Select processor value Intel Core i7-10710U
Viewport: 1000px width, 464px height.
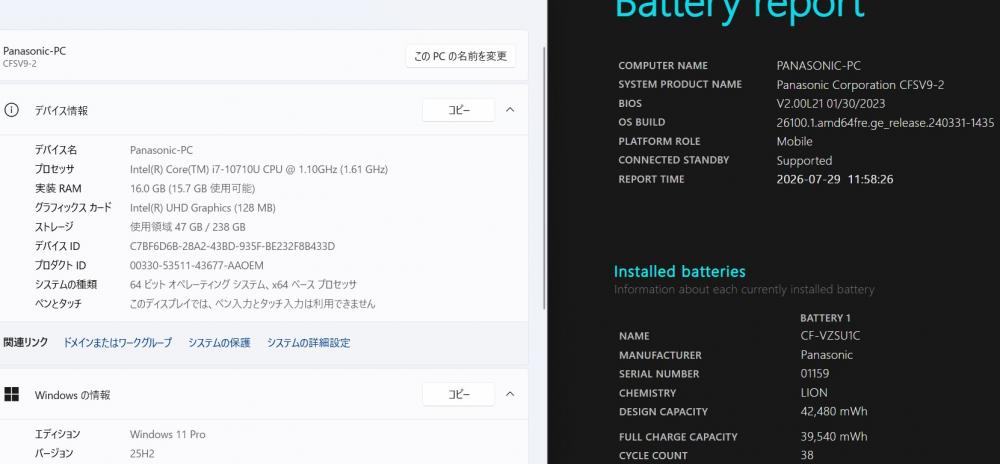pyautogui.click(x=259, y=170)
